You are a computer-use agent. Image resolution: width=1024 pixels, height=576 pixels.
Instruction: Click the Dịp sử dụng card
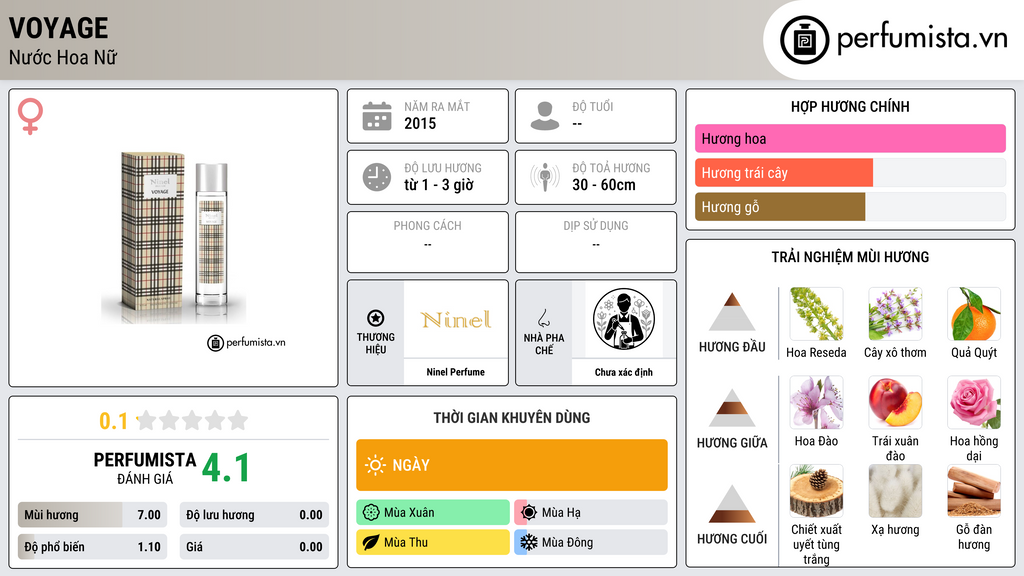click(596, 242)
